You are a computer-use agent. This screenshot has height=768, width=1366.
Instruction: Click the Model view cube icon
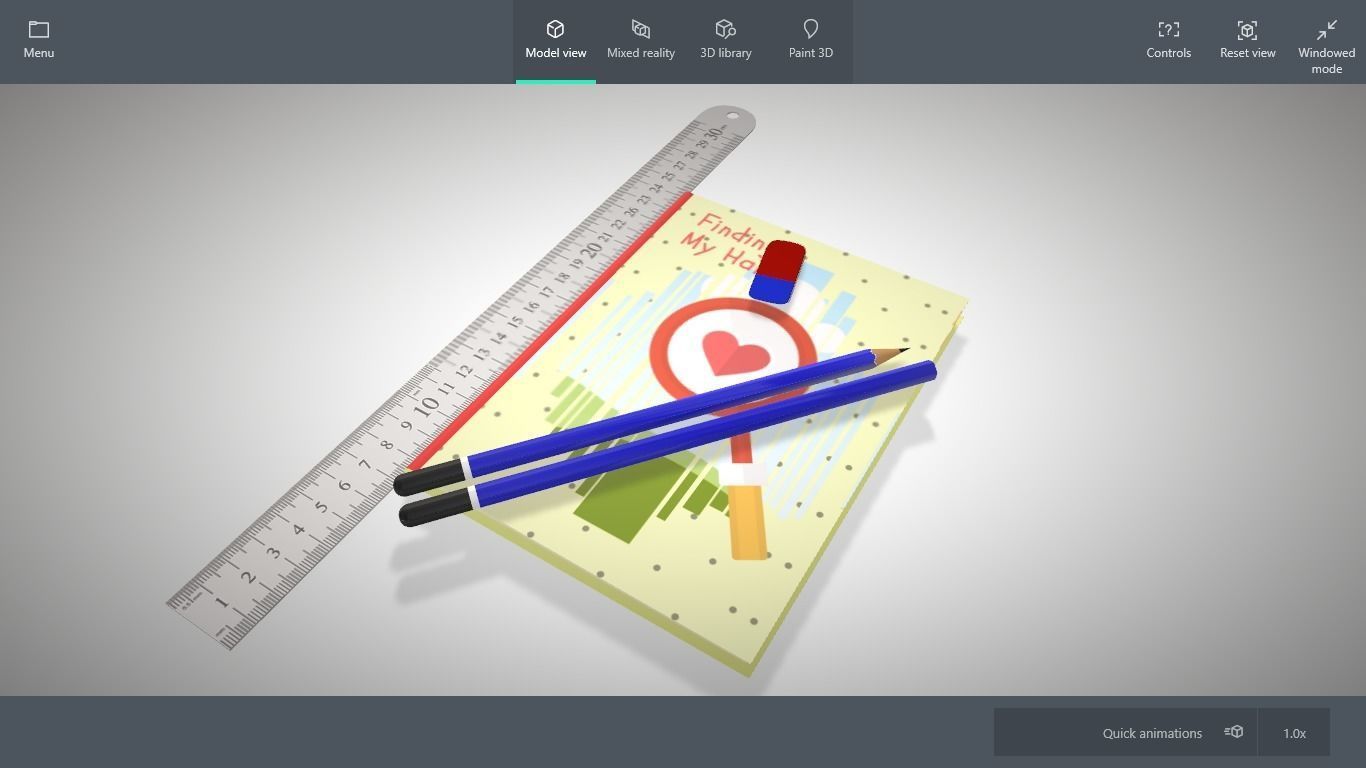click(x=556, y=28)
